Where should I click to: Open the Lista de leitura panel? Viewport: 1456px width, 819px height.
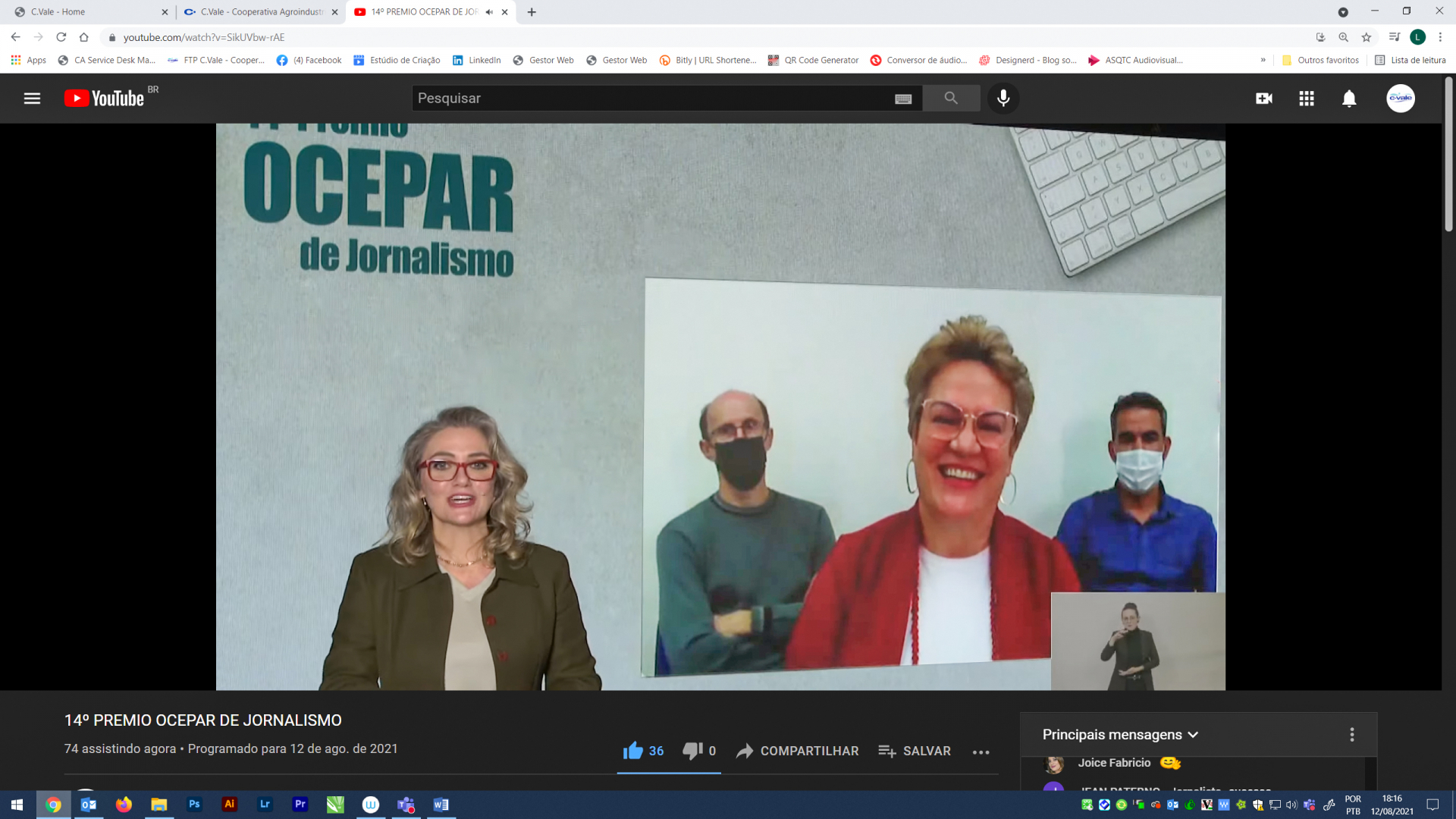(x=1410, y=60)
